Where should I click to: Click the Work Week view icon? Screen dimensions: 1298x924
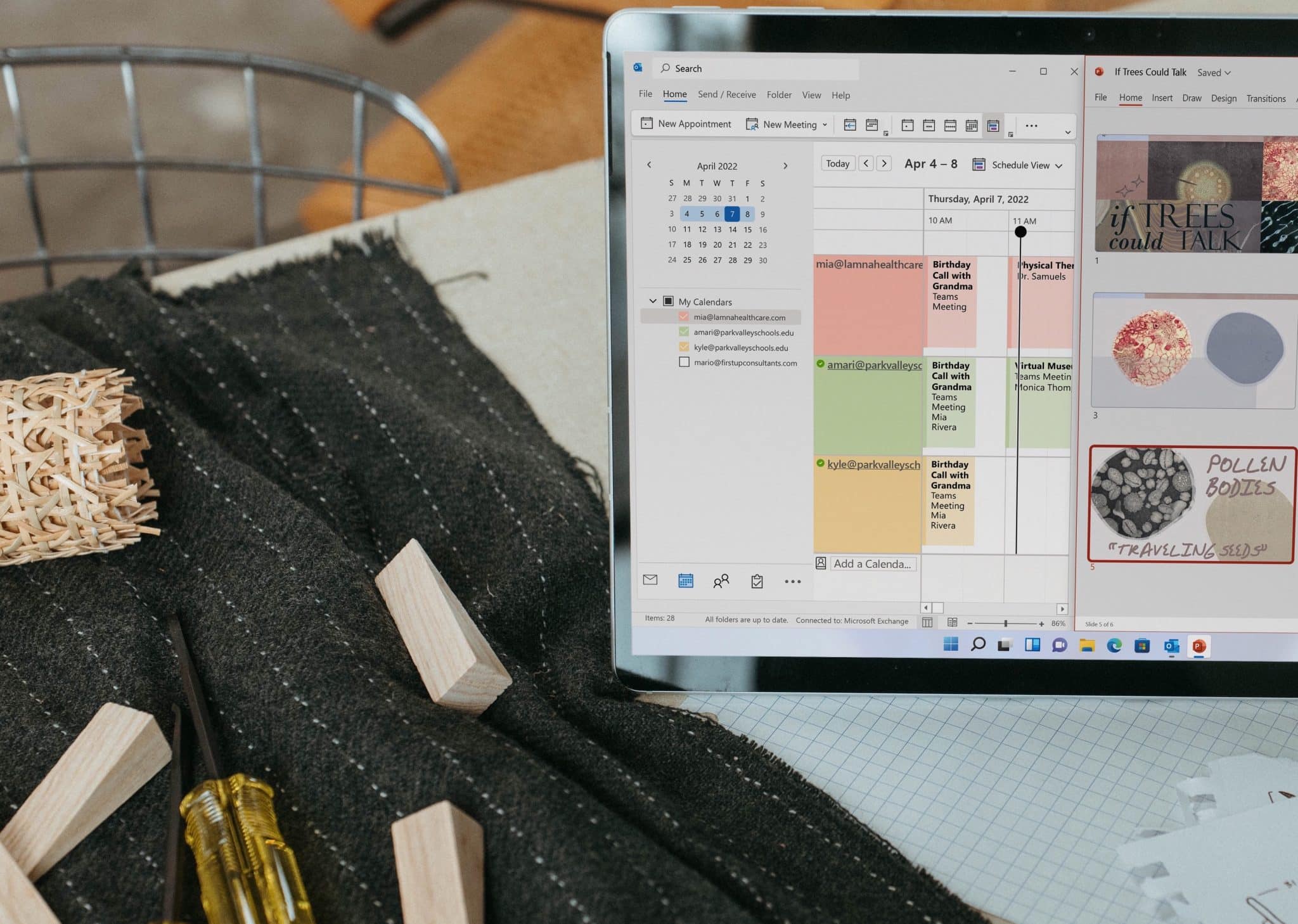click(929, 125)
